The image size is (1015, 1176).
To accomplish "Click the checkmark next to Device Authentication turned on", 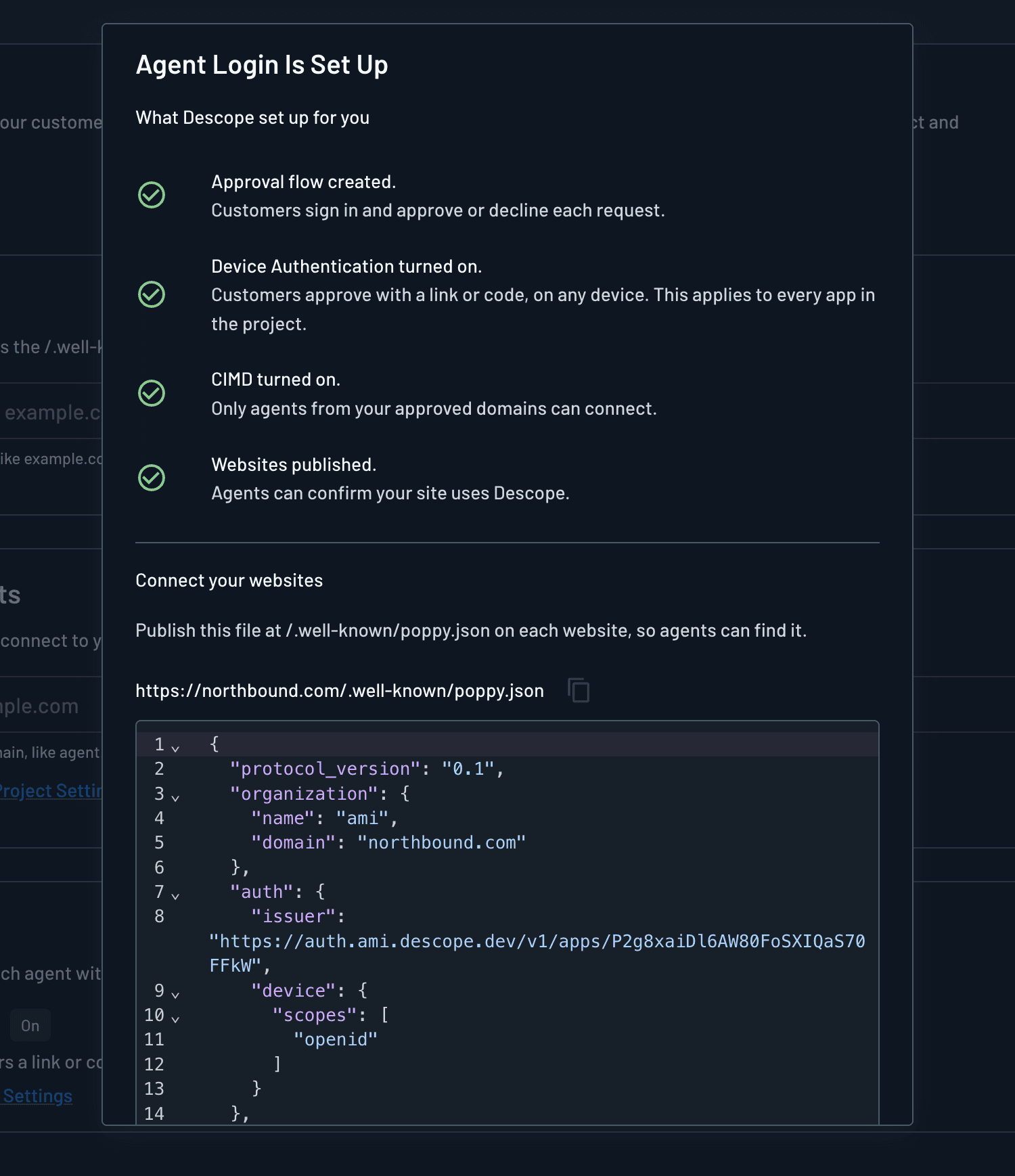I will 152,295.
